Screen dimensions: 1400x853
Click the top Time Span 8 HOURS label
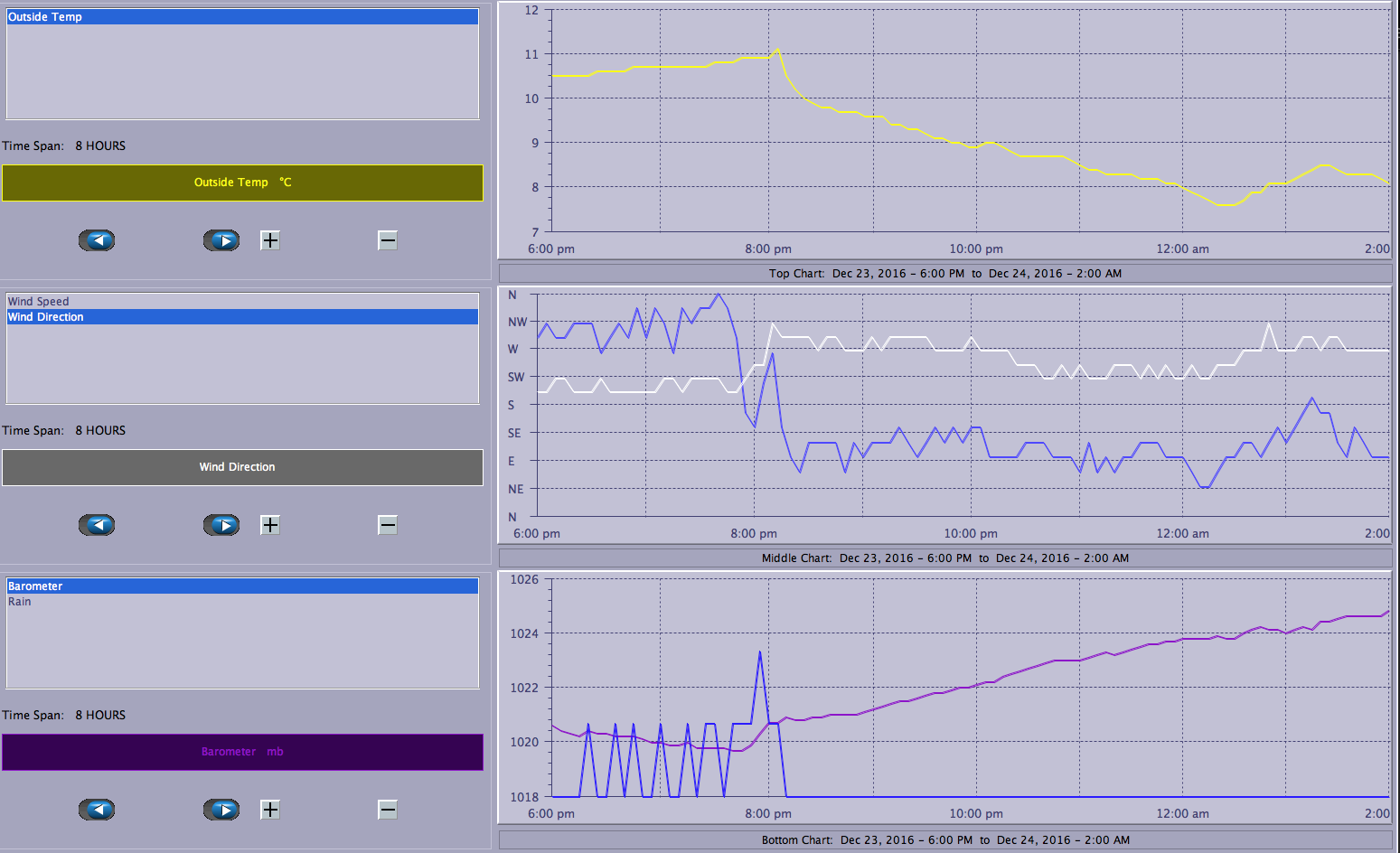point(64,146)
